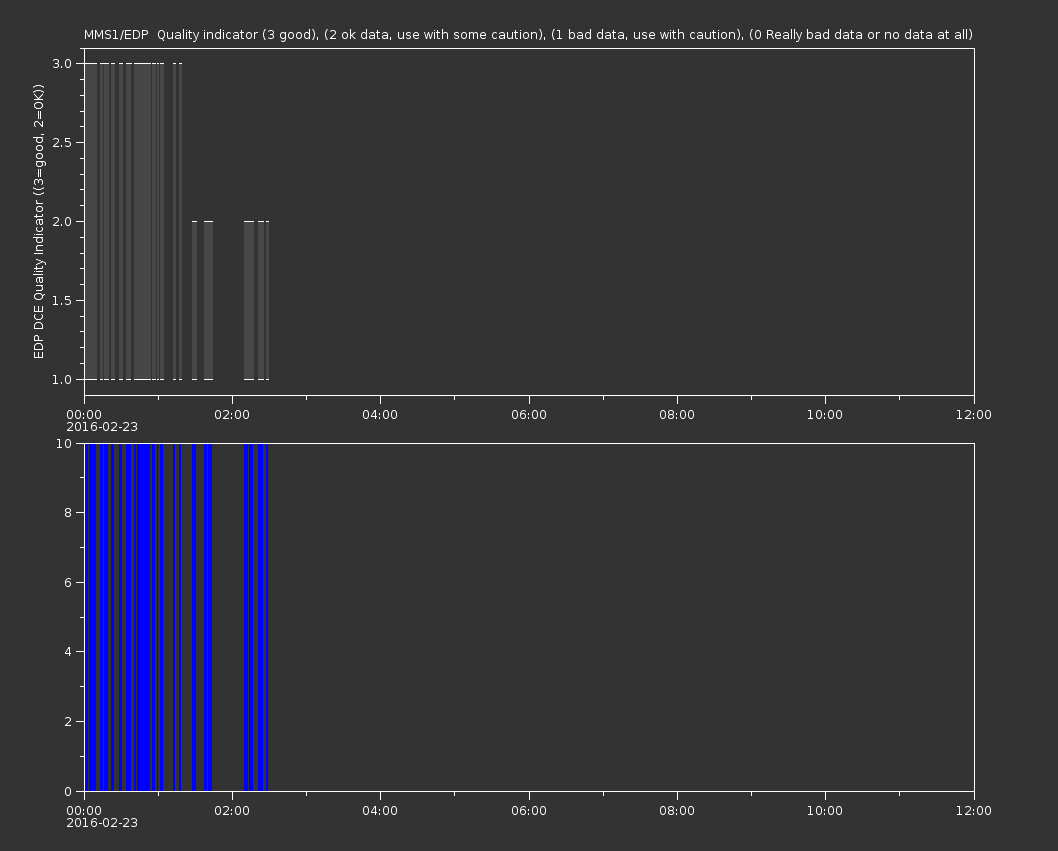Screen dimensions: 1058x851
Task: Click the 6 tick label on lower plot
Action: coord(68,582)
